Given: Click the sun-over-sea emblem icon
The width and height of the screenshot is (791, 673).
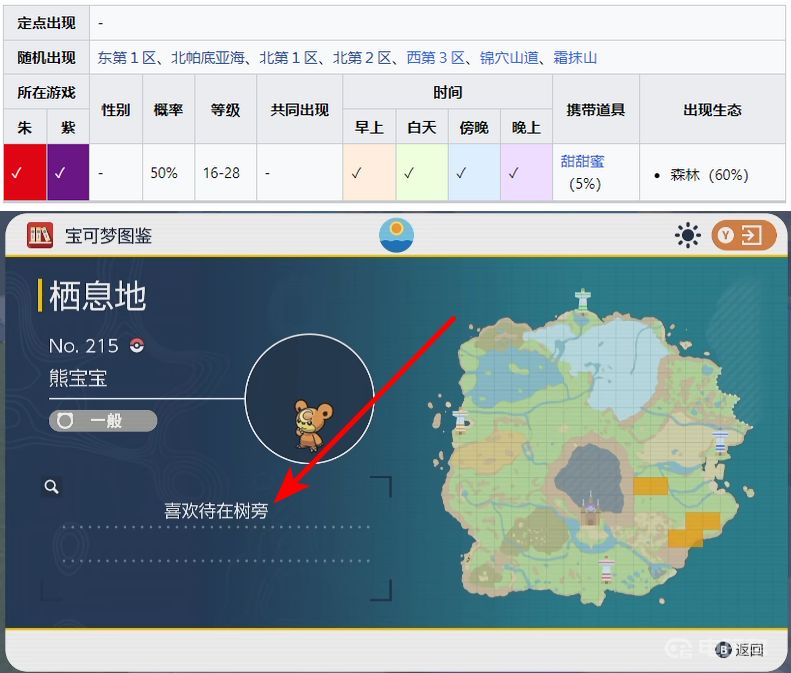Looking at the screenshot, I should click(x=397, y=235).
